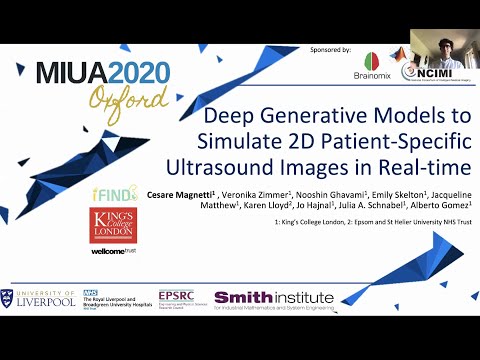Click author name Nooshin Ghavami
The image size is (480, 360).
[x=331, y=195]
